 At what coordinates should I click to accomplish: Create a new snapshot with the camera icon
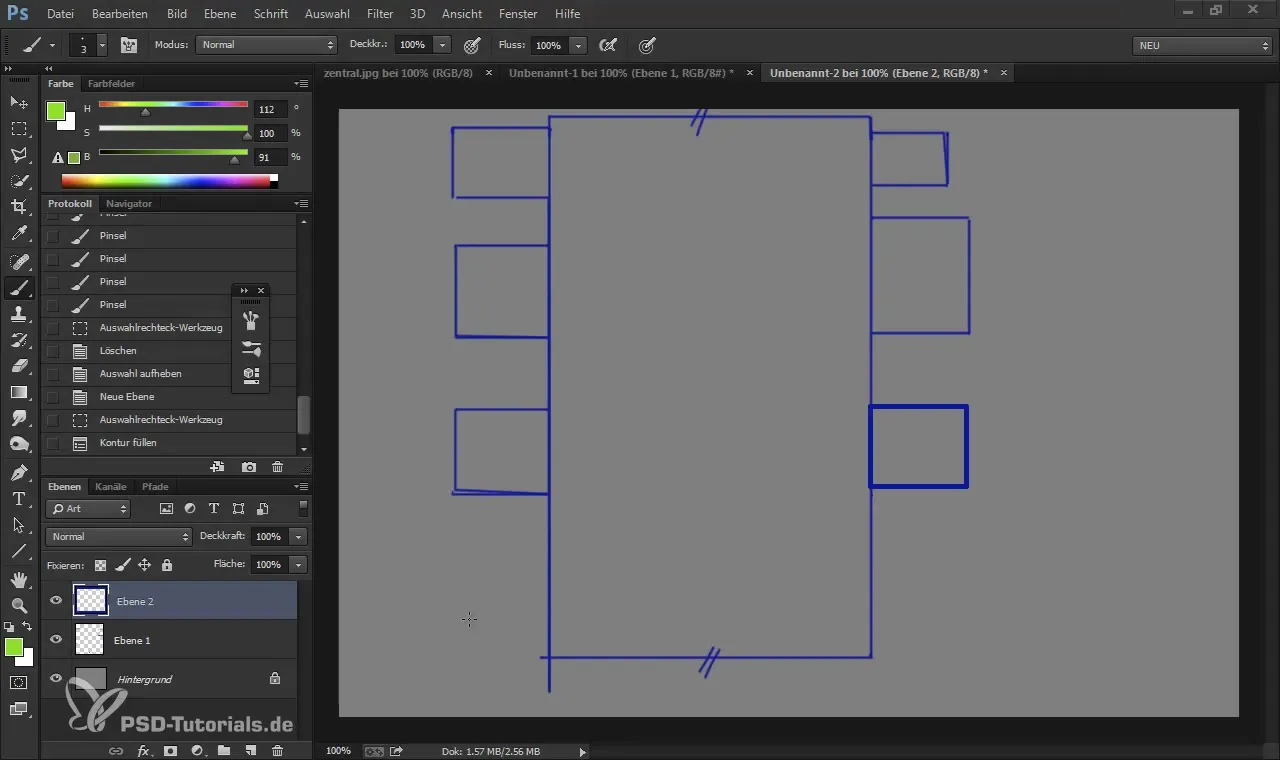pos(249,466)
